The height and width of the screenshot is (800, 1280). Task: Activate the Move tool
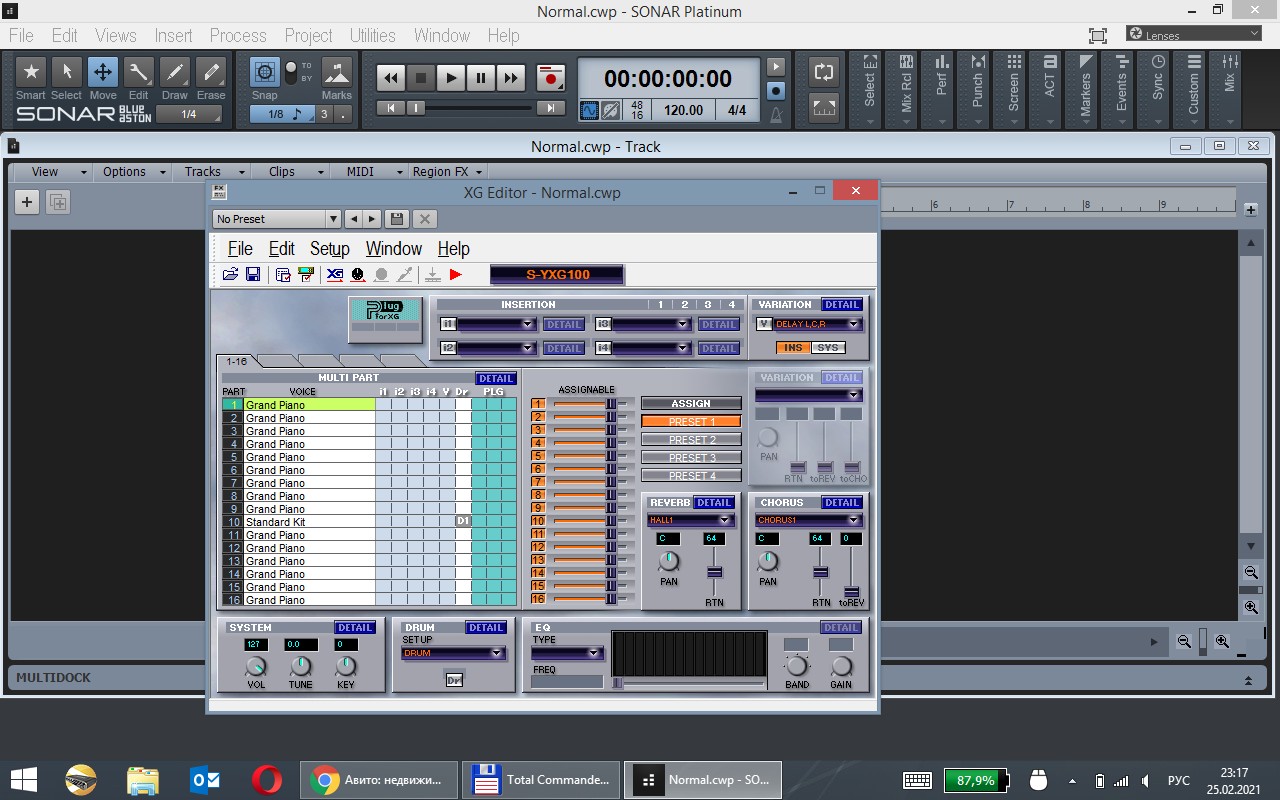103,72
